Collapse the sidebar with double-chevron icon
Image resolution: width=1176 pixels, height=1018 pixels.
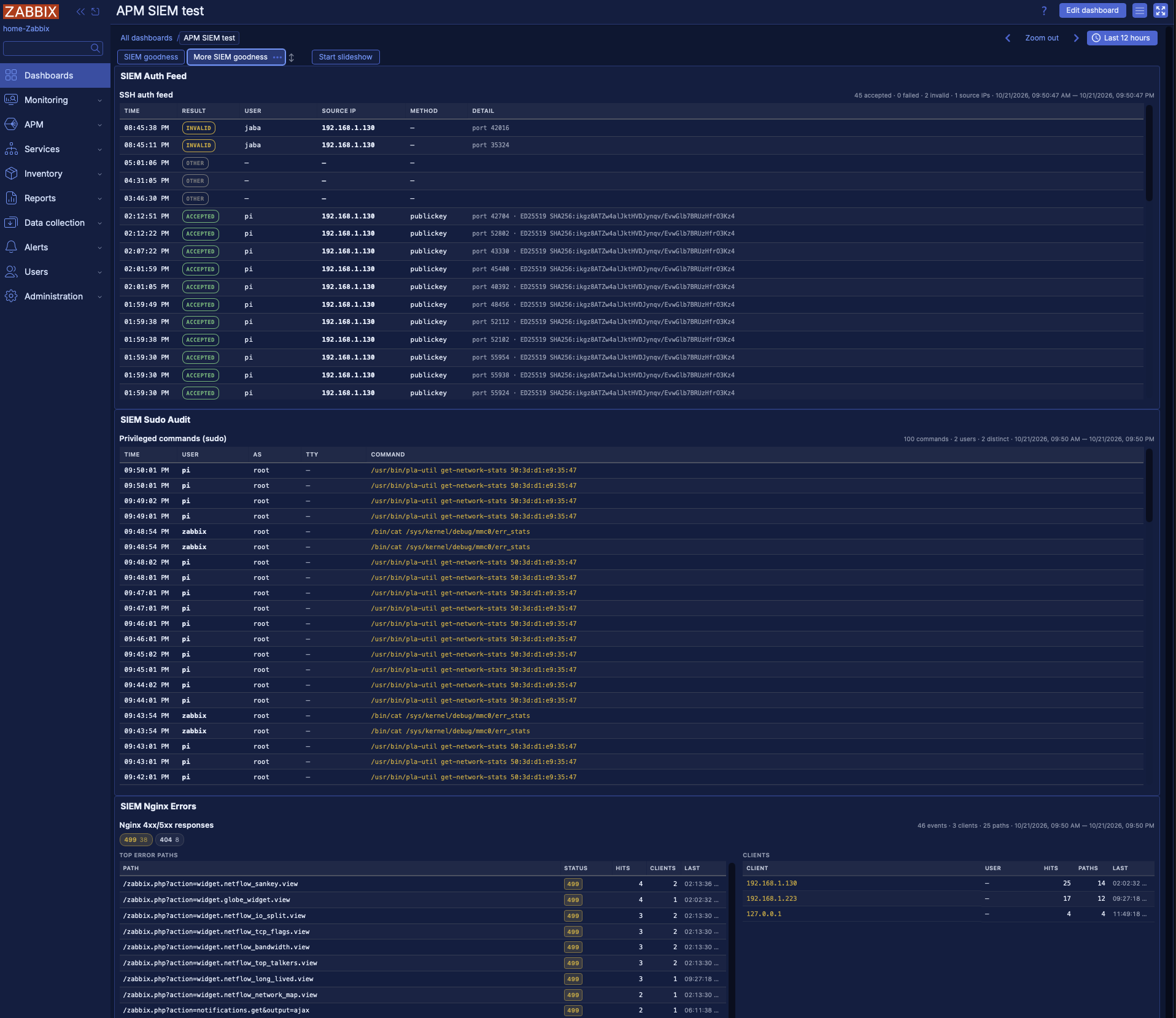(80, 12)
